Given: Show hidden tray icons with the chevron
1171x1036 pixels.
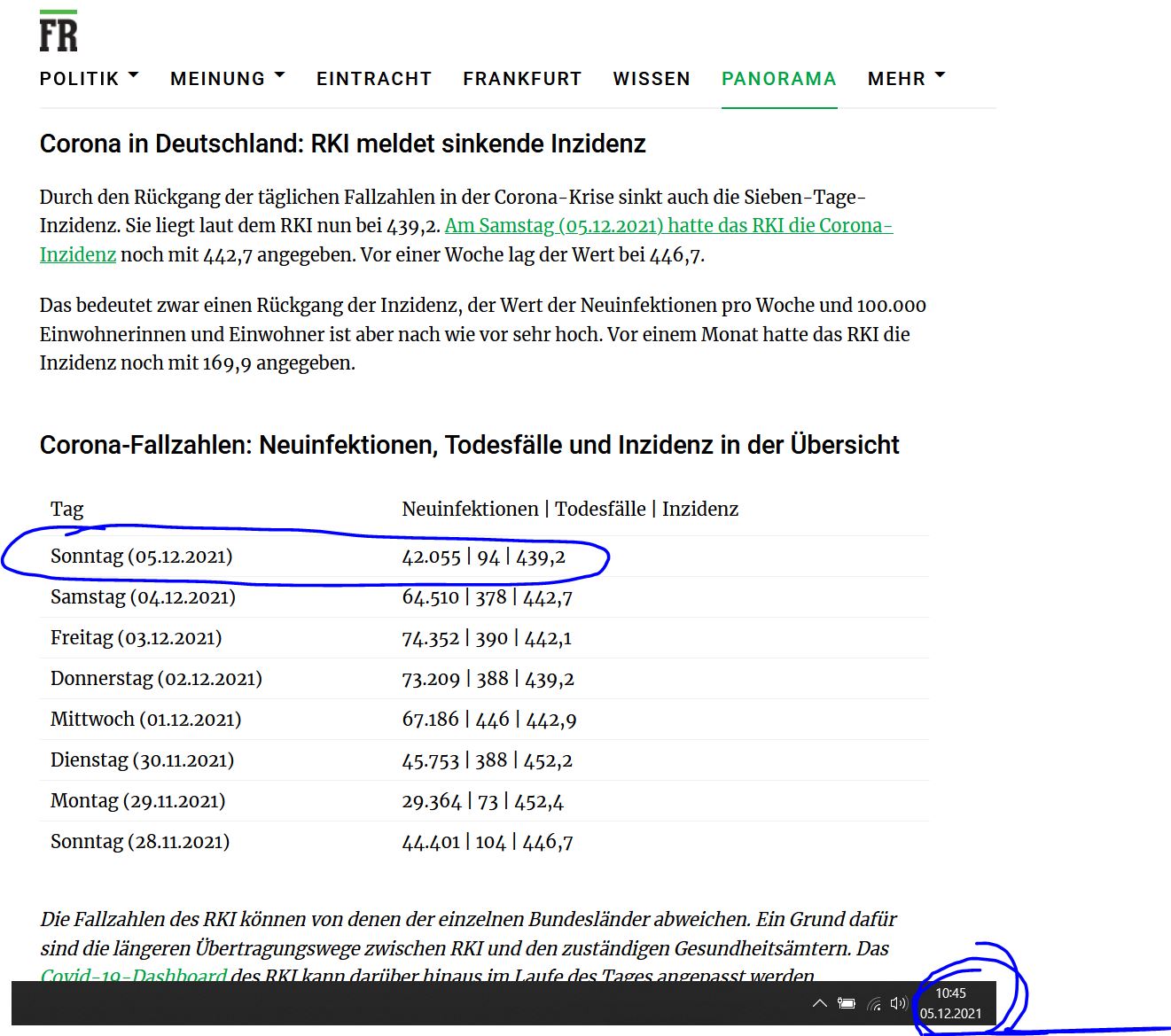Looking at the screenshot, I should tap(820, 1003).
